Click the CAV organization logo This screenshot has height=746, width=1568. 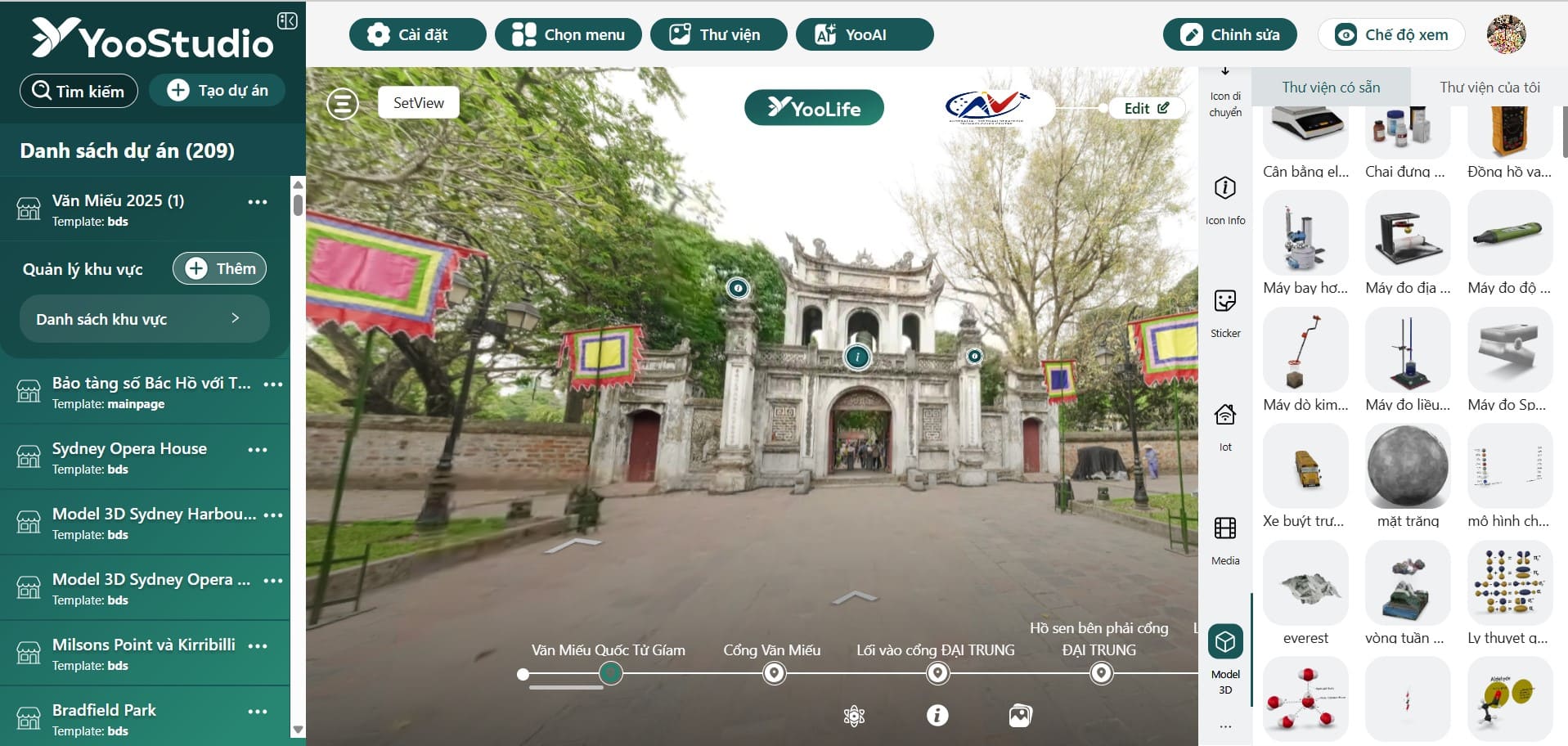click(987, 106)
